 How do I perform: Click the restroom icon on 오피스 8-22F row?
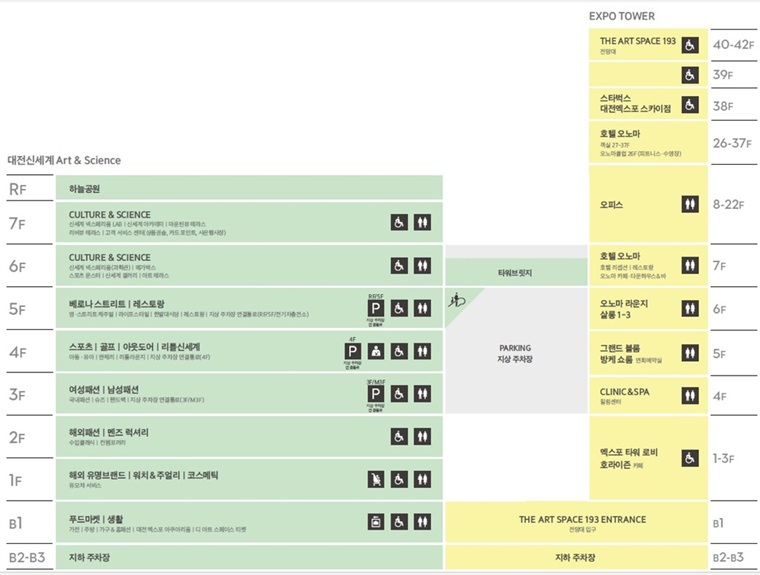tap(690, 204)
